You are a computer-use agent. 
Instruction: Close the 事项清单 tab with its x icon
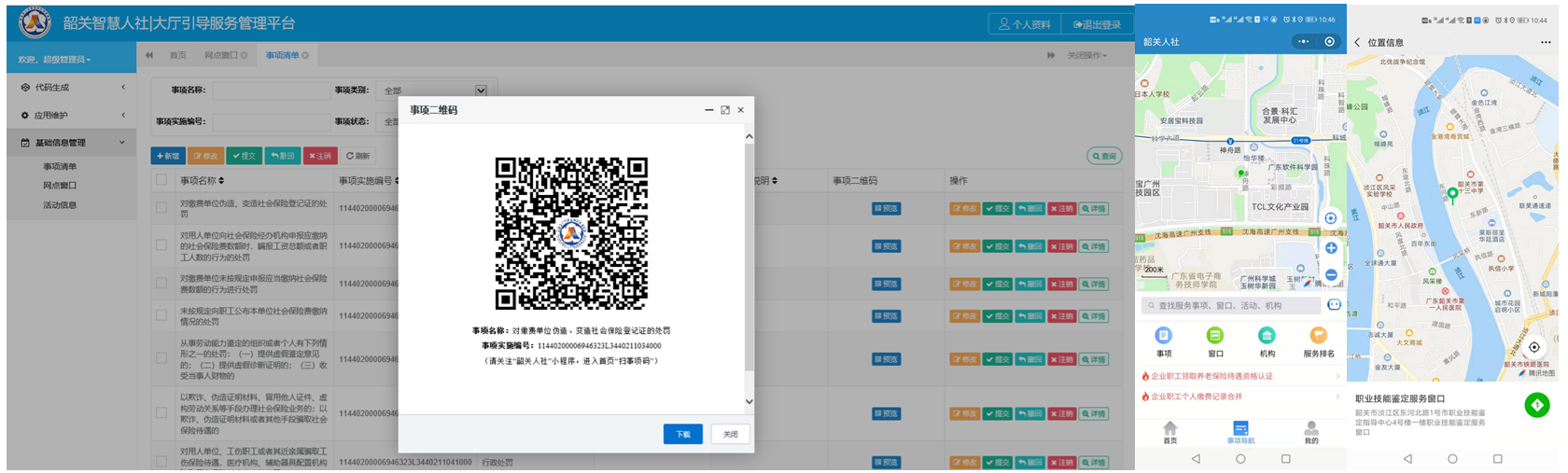305,56
